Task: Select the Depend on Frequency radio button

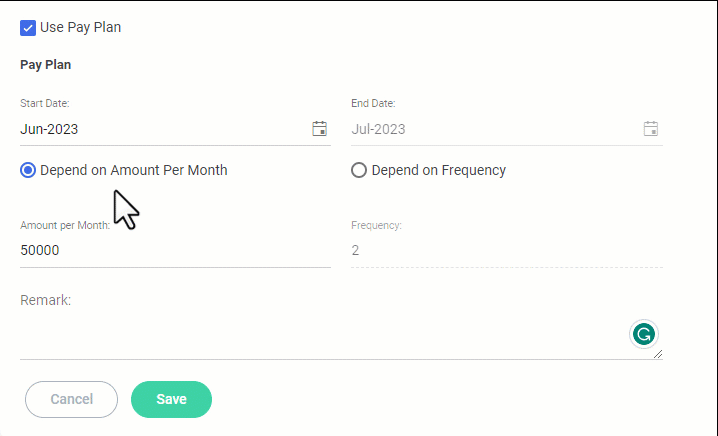Action: tap(359, 170)
